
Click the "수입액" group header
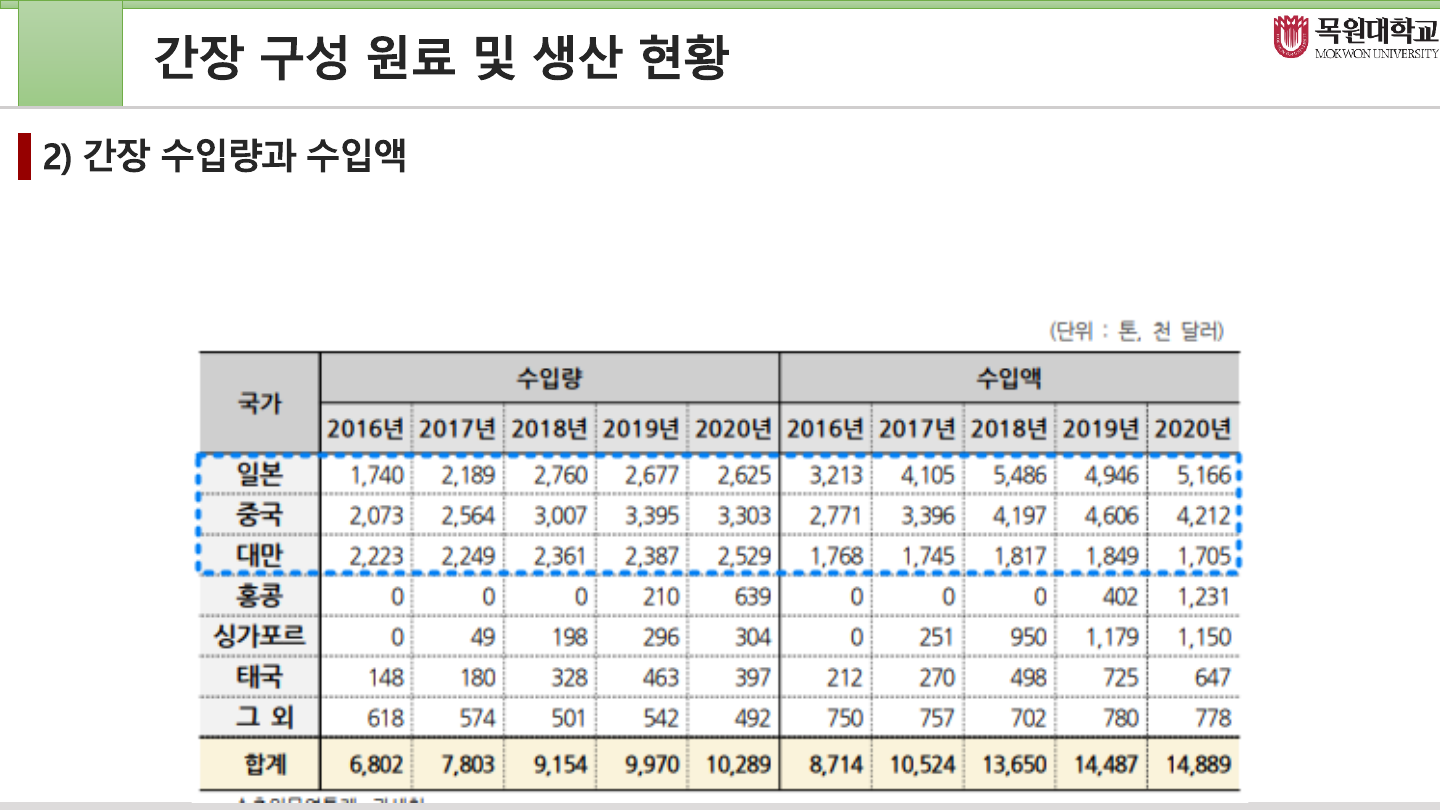(1009, 378)
